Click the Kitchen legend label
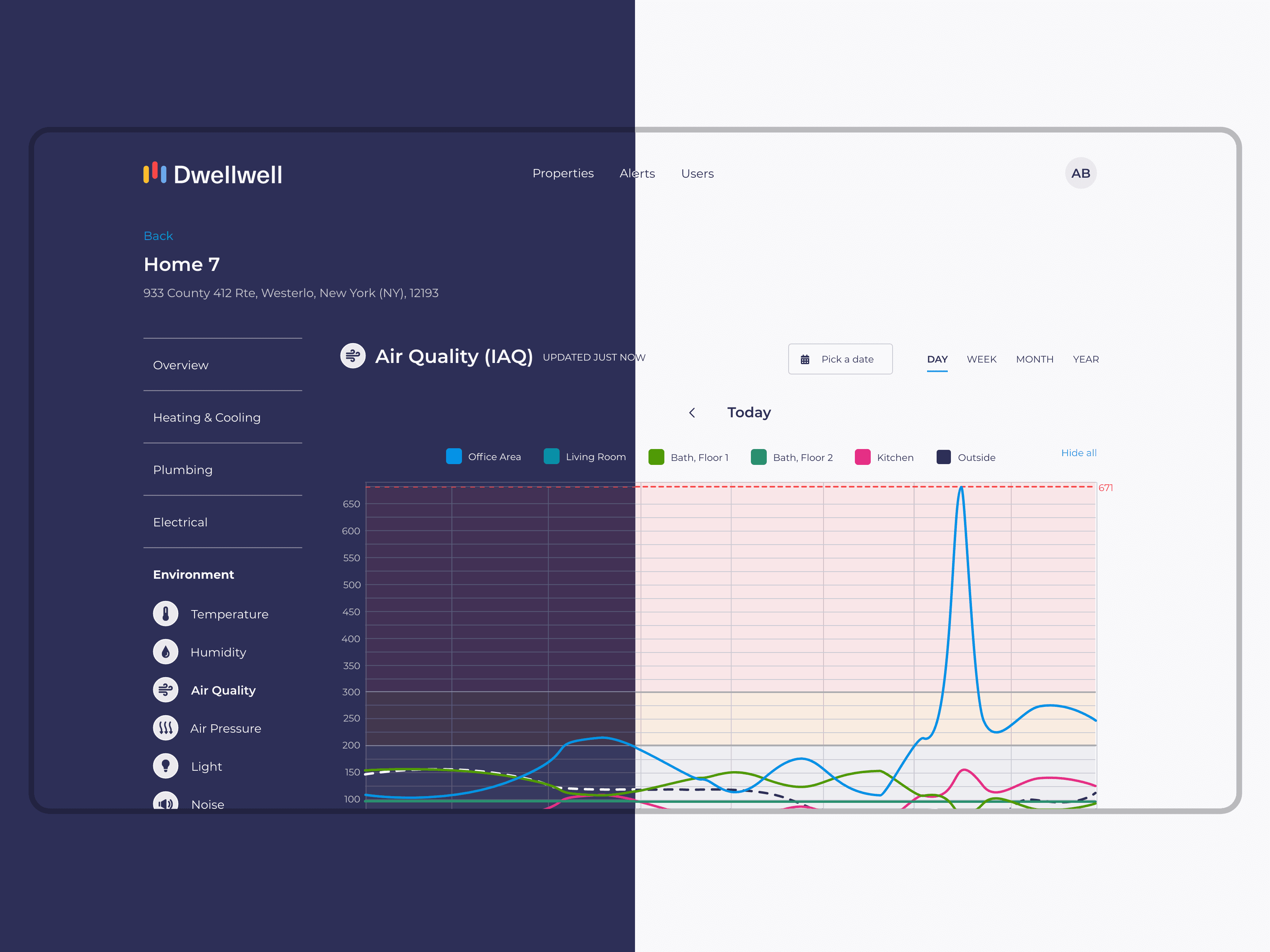This screenshot has width=1270, height=952. pos(895,457)
